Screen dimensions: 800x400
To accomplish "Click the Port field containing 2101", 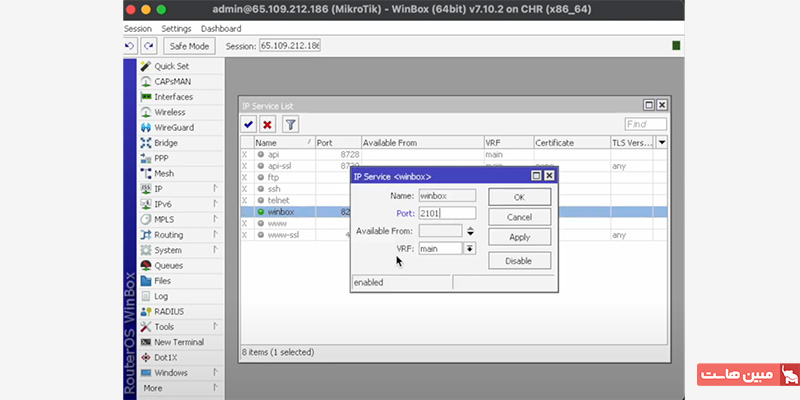I will click(447, 213).
